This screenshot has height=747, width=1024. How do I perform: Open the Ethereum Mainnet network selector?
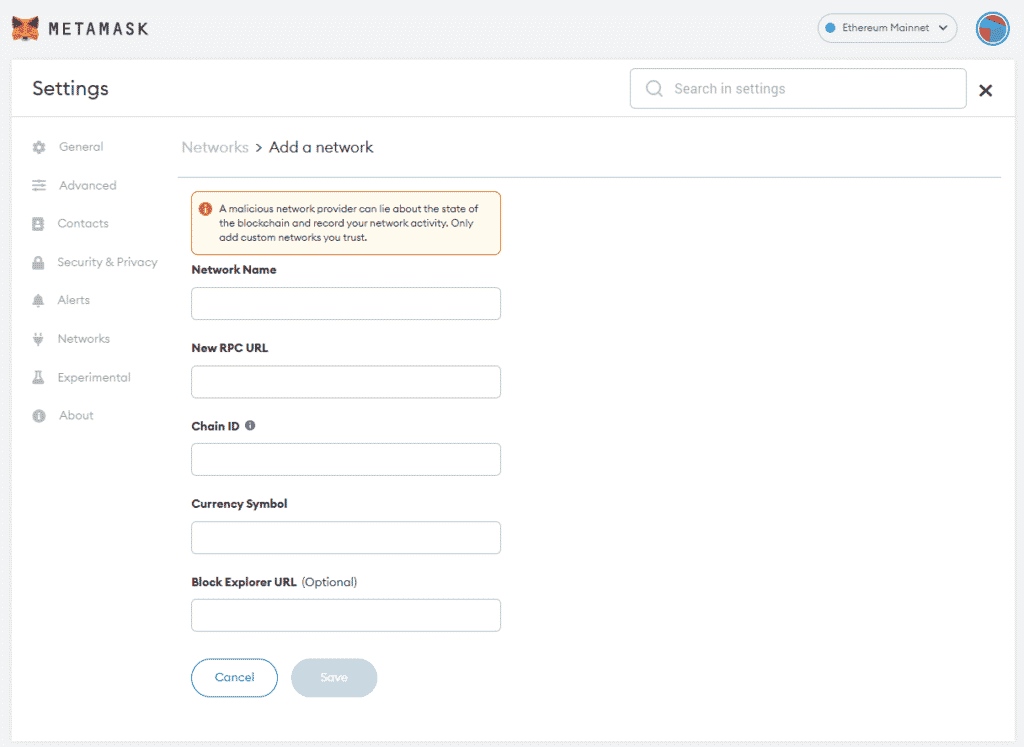coord(886,28)
